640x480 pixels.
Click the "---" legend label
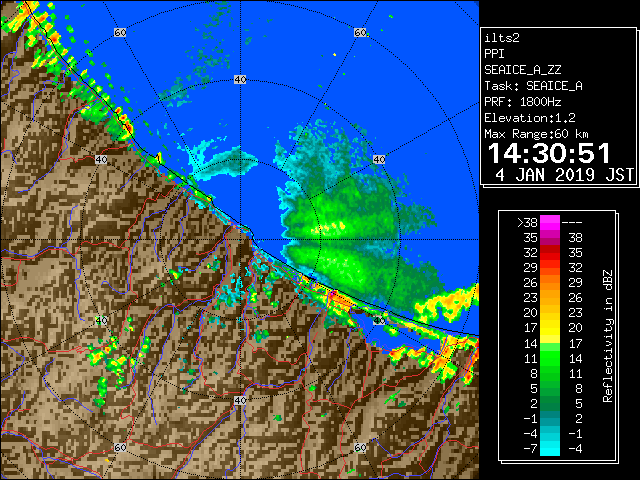pos(572,223)
